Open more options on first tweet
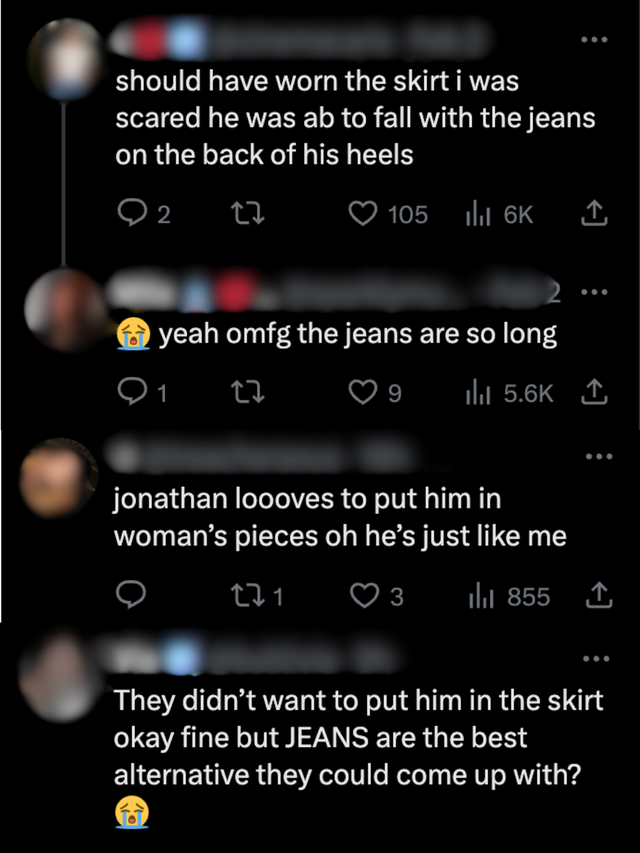Viewport: 640px width, 853px height. (594, 40)
